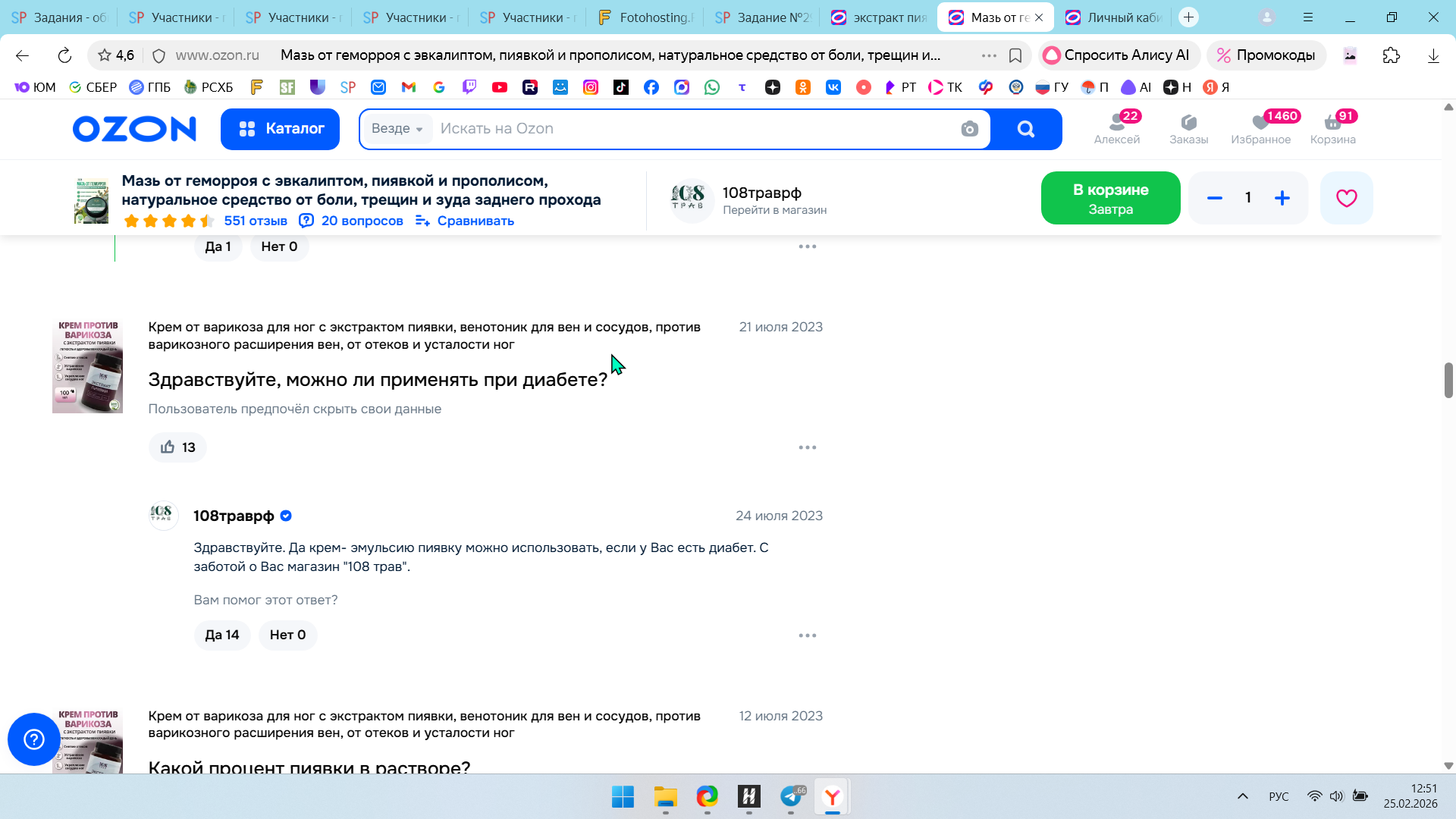Increase quantity with plus button

pos(1282,198)
